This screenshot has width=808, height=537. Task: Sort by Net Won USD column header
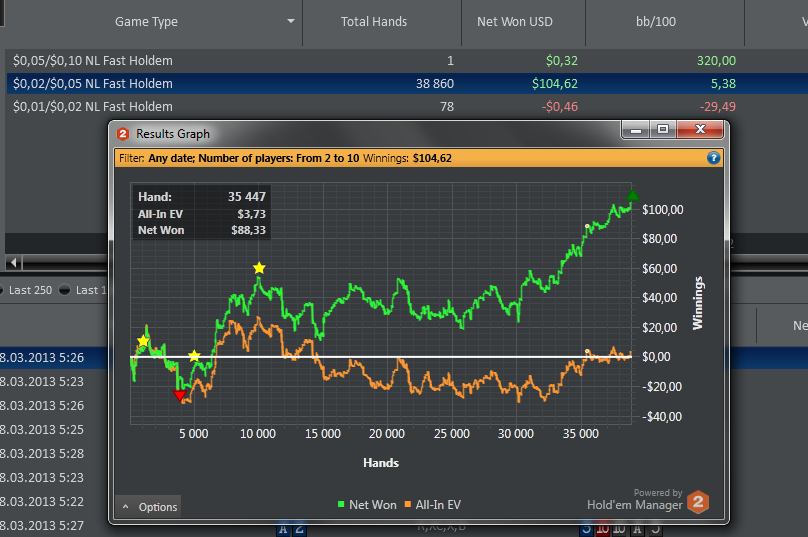514,21
